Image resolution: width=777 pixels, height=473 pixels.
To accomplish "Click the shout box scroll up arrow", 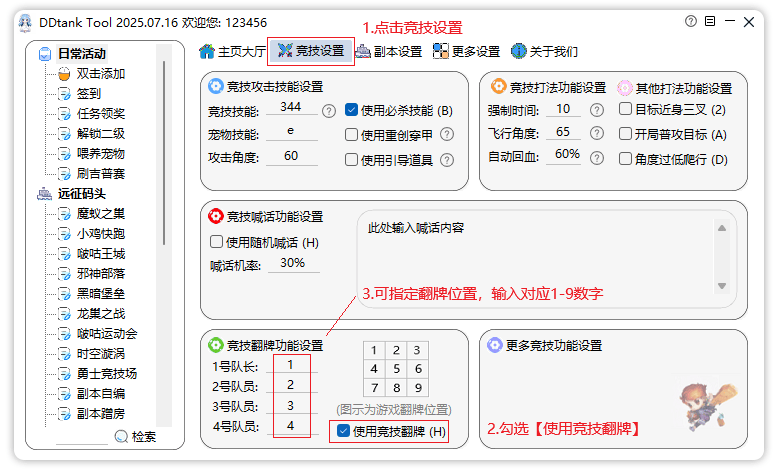I will click(x=722, y=228).
